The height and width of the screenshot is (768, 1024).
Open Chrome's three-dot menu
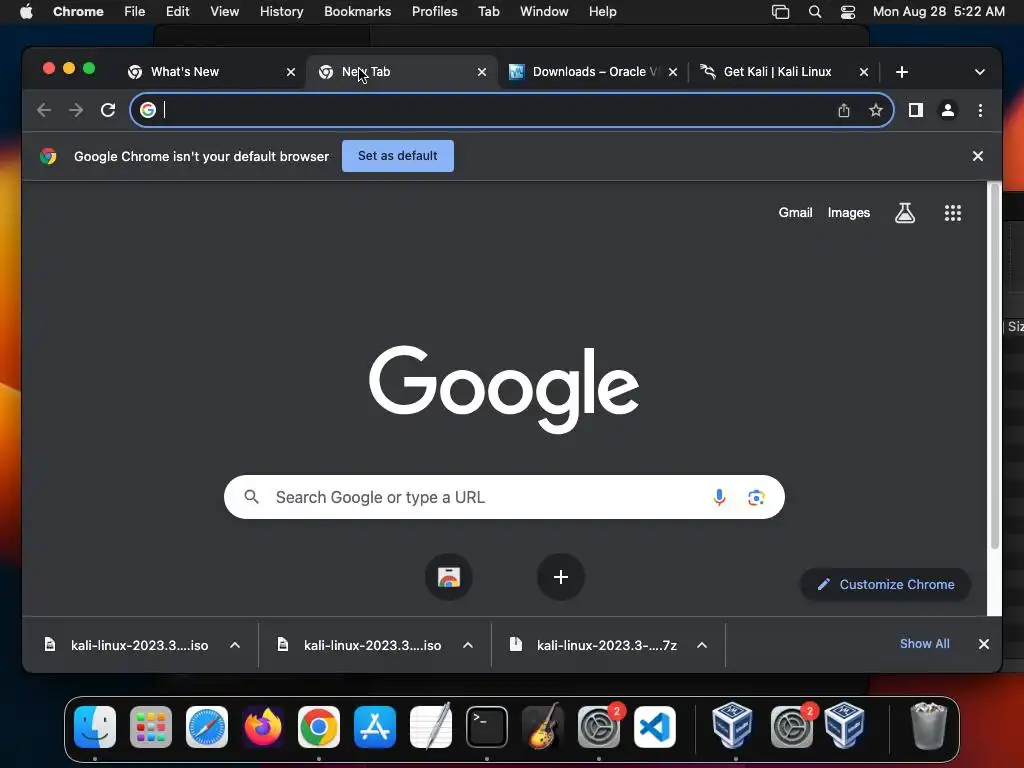pos(980,110)
